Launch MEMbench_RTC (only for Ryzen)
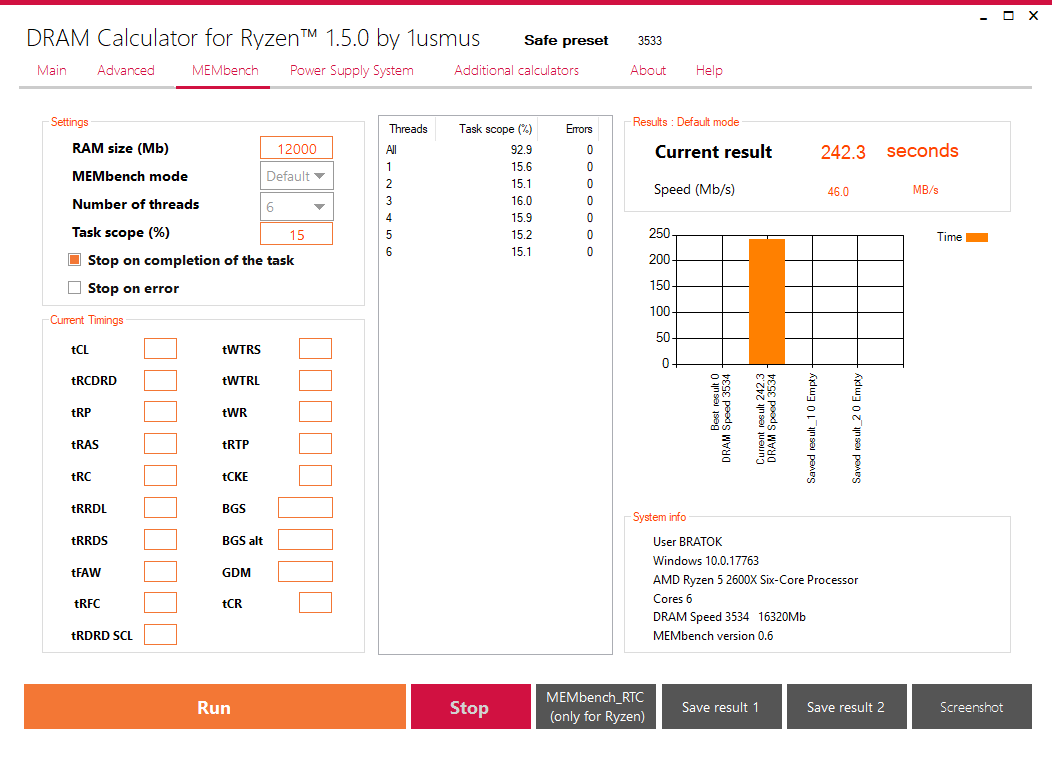This screenshot has width=1052, height=771. (x=596, y=707)
